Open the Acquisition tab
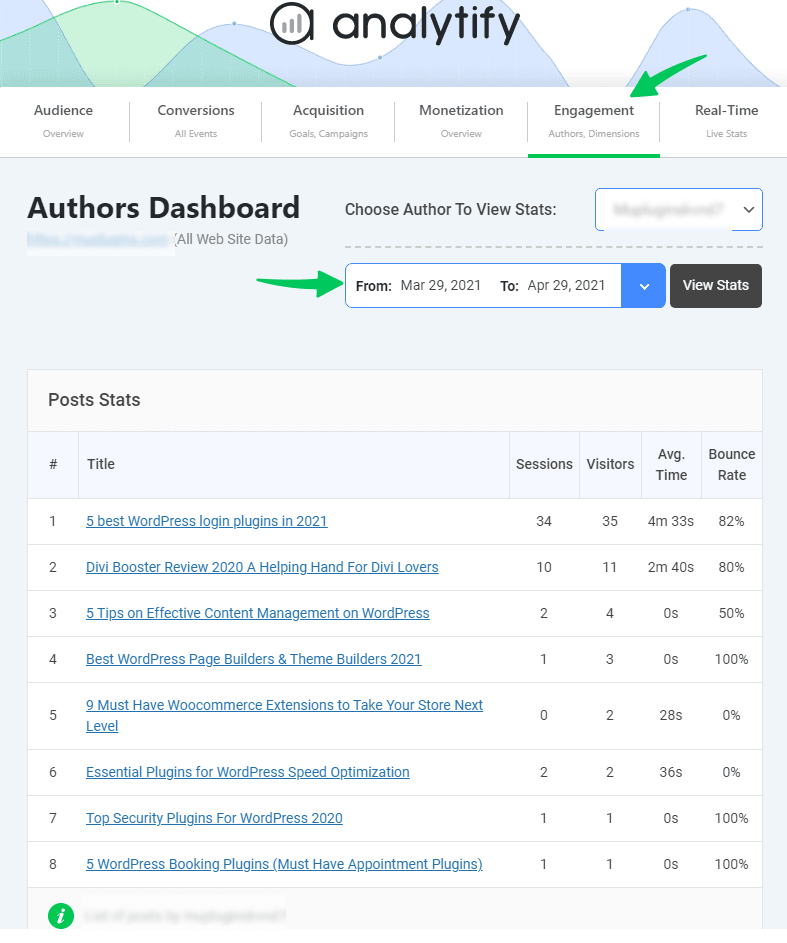This screenshot has width=787, height=943. point(328,121)
